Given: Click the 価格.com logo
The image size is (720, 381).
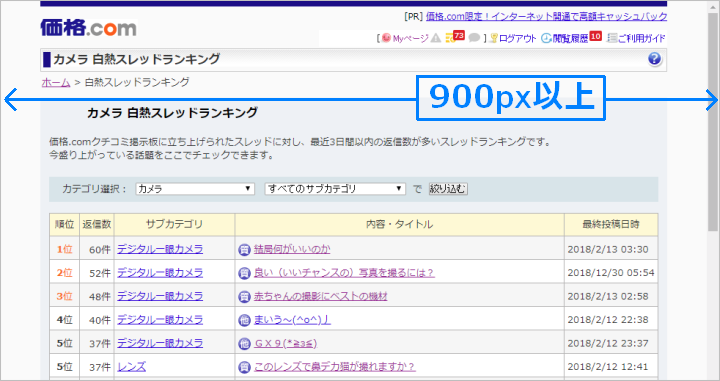Looking at the screenshot, I should pyautogui.click(x=88, y=28).
